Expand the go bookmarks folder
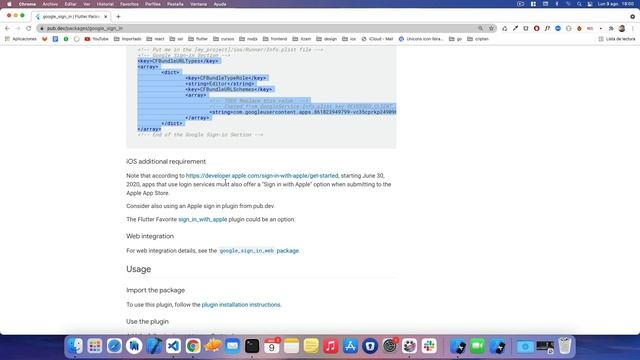This screenshot has height=360, width=640. click(x=456, y=39)
